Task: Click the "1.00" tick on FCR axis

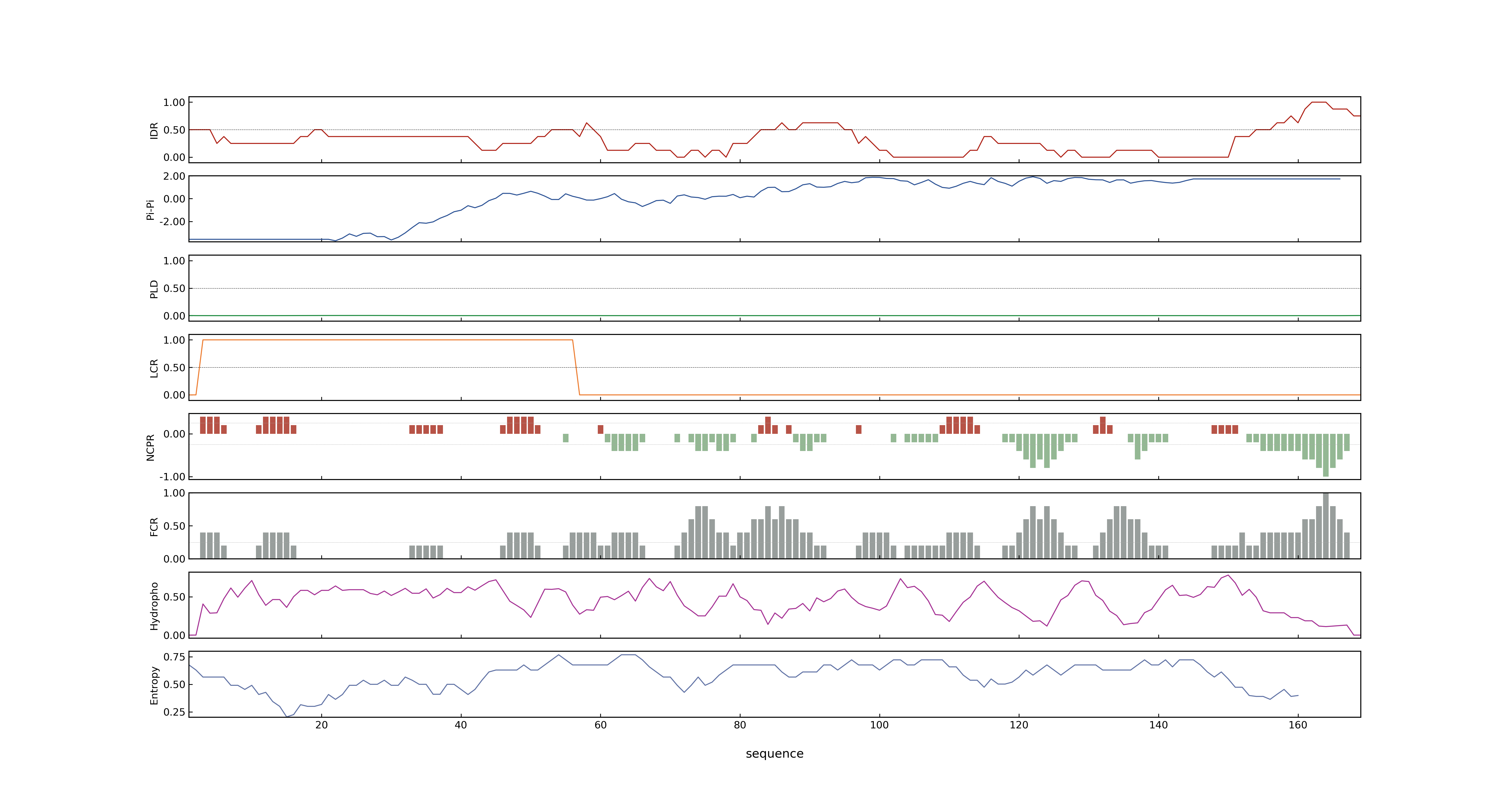Action: [x=174, y=493]
